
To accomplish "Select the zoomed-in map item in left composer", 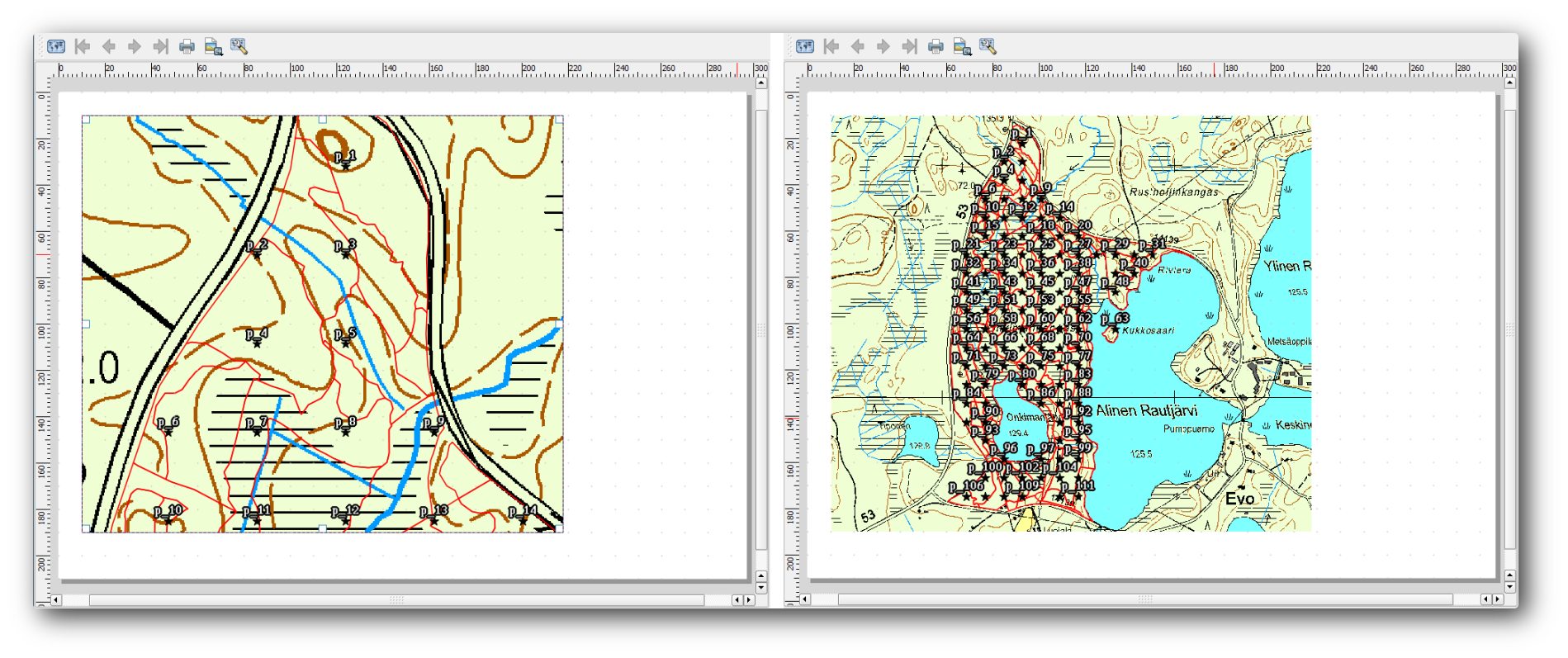I will click(322, 324).
